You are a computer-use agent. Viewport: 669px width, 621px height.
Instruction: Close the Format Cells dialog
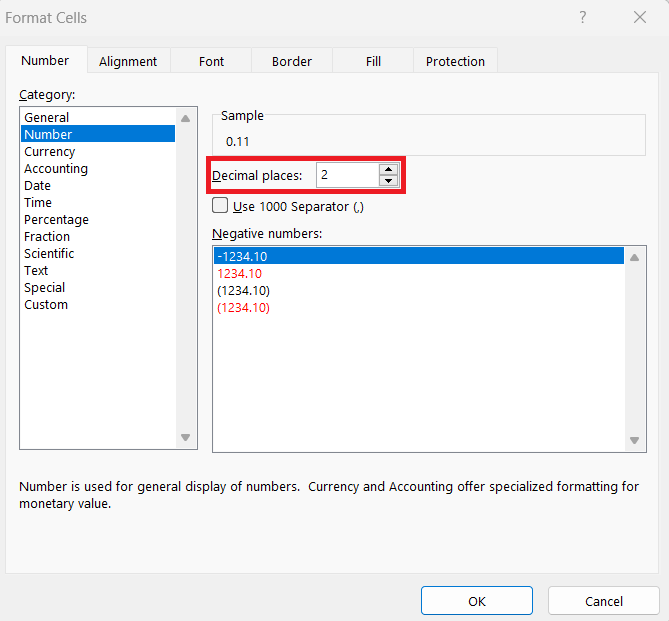click(x=640, y=17)
